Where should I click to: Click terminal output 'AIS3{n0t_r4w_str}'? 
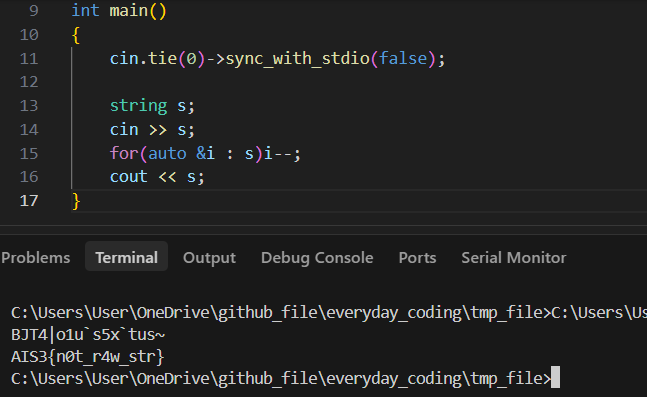point(87,357)
